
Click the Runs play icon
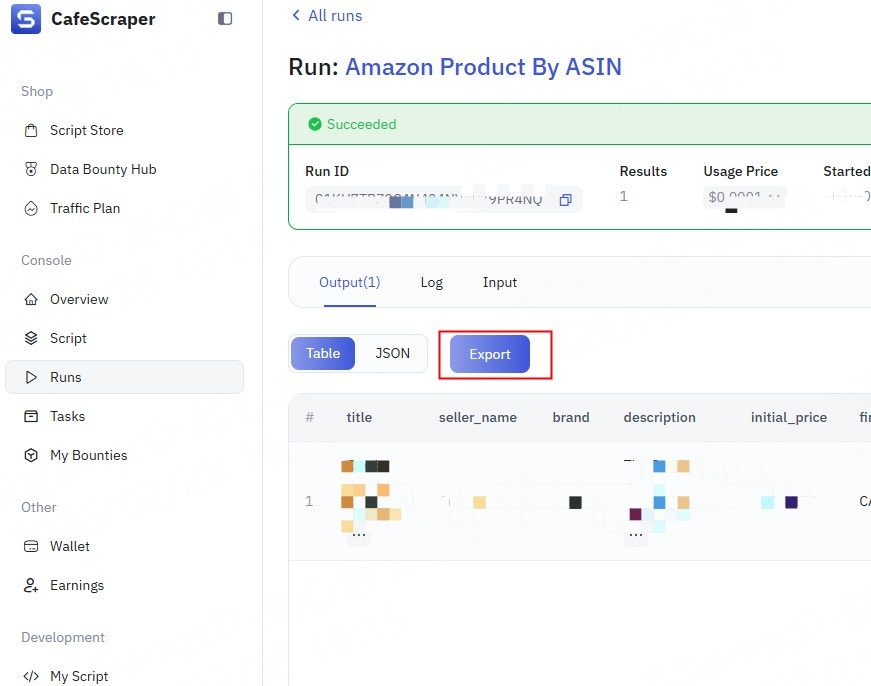pos(31,377)
